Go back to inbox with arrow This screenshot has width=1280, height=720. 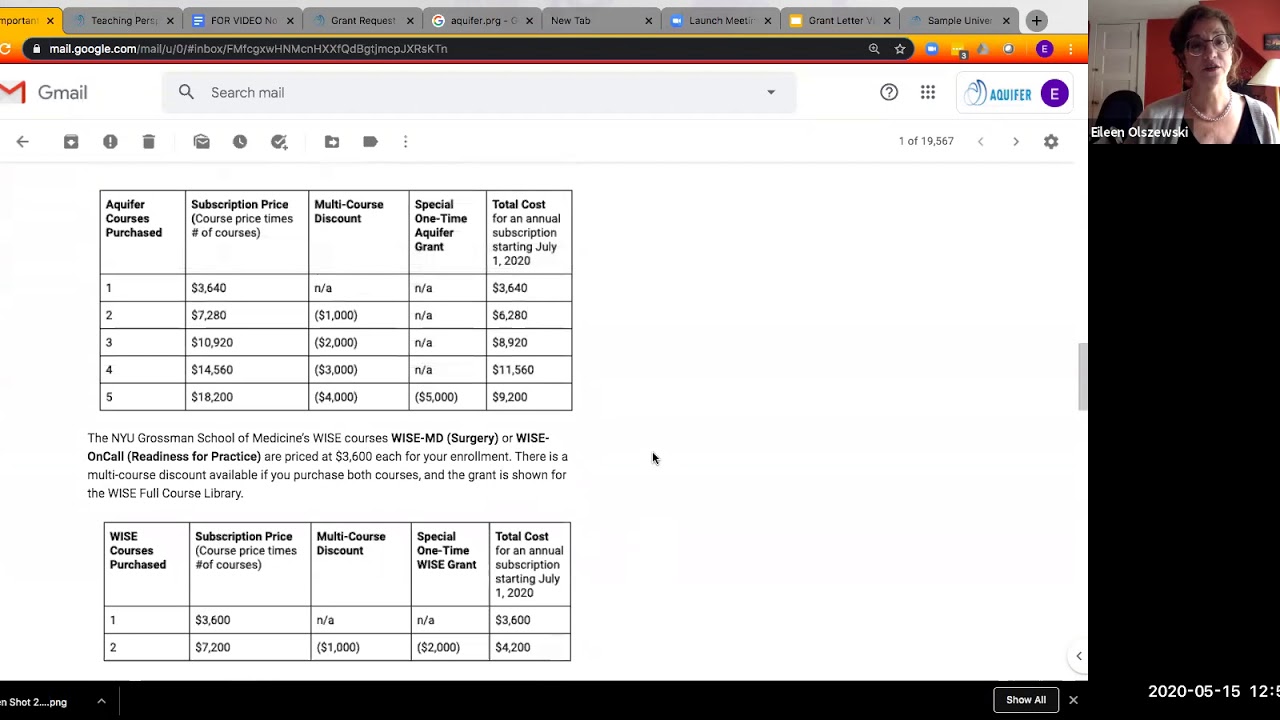[x=22, y=142]
